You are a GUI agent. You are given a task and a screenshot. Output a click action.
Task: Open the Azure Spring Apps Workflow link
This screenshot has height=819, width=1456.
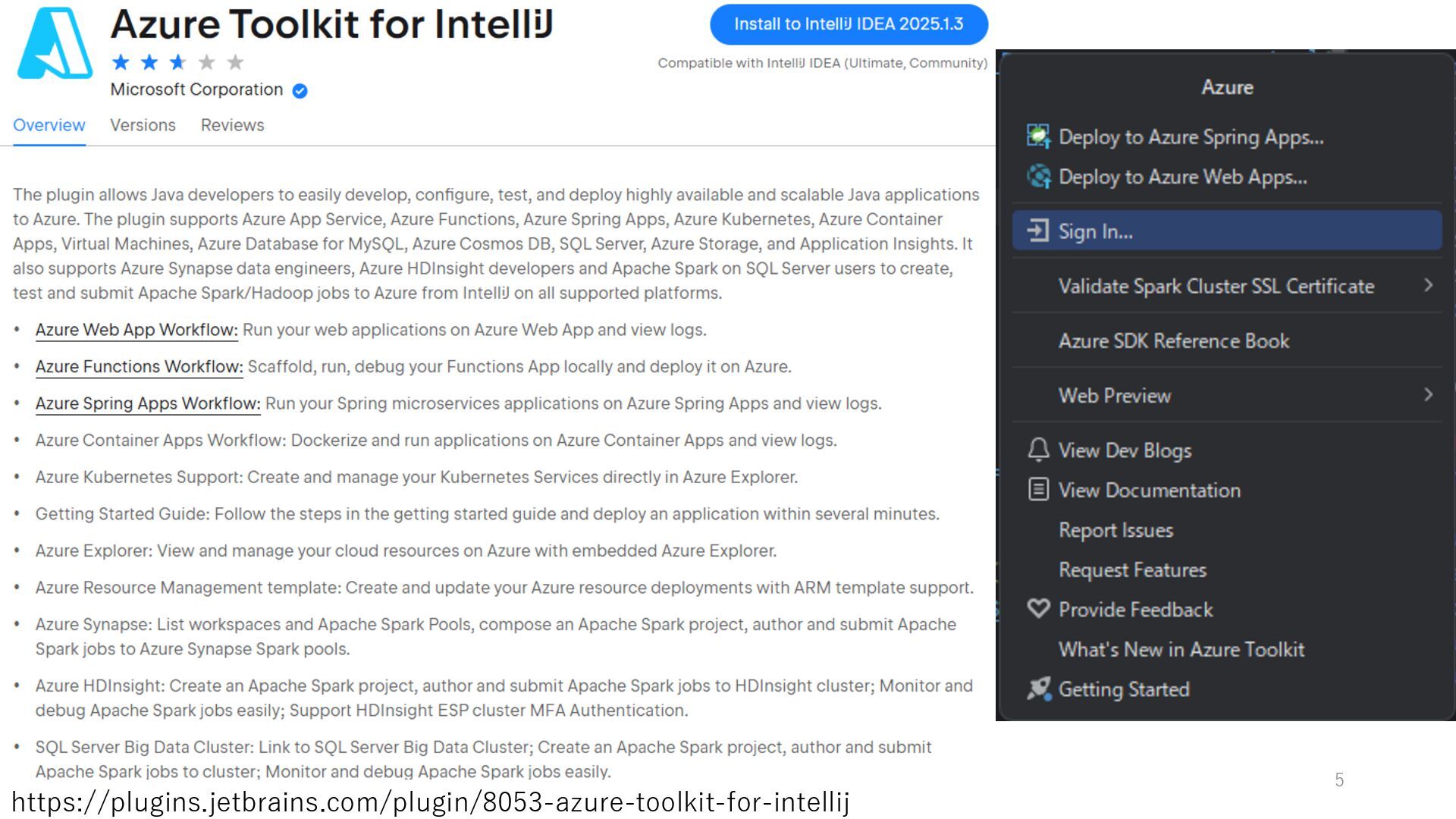[x=148, y=403]
